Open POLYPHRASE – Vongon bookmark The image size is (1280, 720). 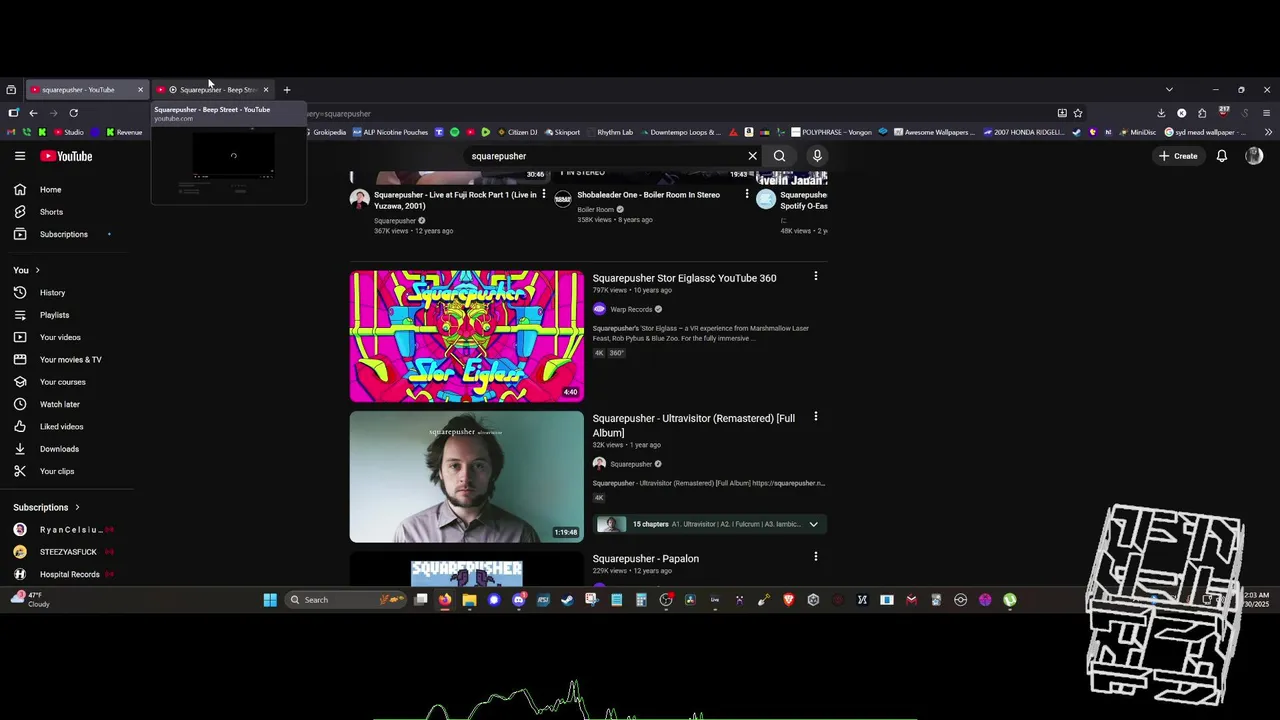831,132
